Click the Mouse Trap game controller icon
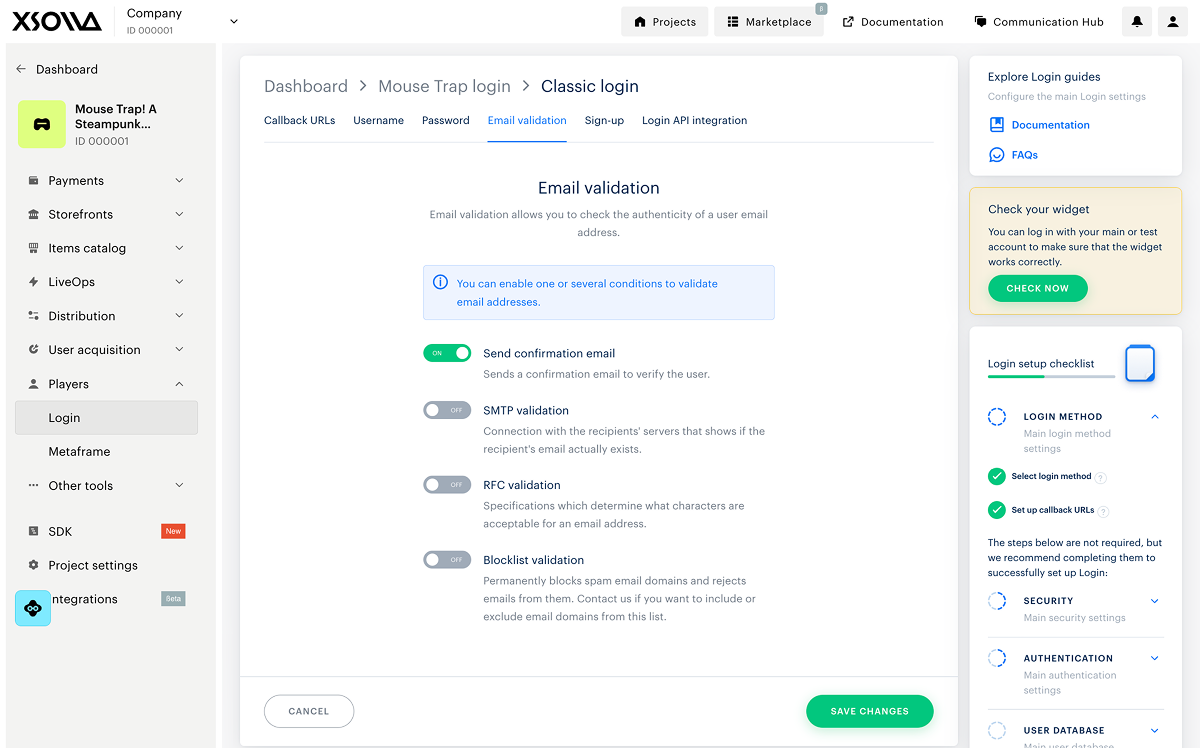Image resolution: width=1200 pixels, height=748 pixels. [x=42, y=125]
